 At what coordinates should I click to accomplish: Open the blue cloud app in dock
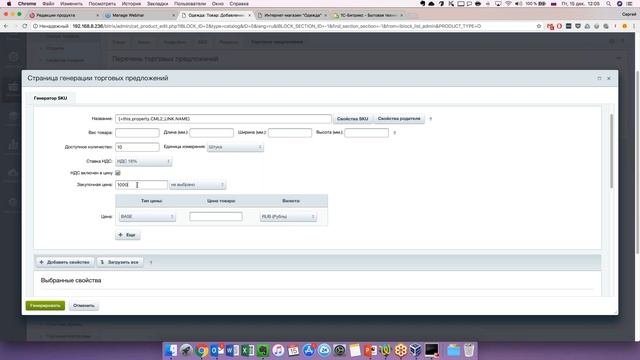coord(324,350)
